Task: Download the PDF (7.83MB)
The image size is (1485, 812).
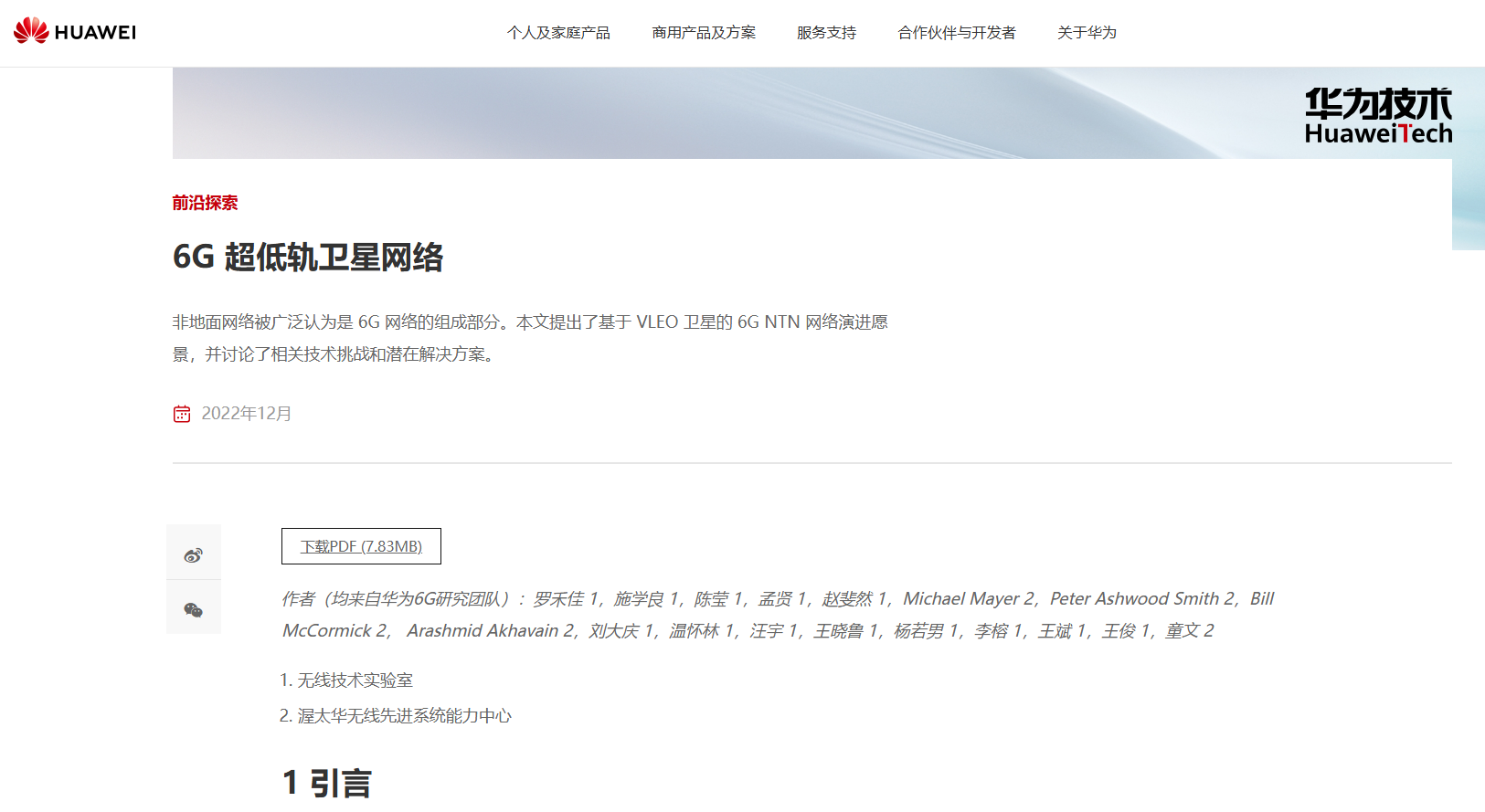Action: (361, 546)
